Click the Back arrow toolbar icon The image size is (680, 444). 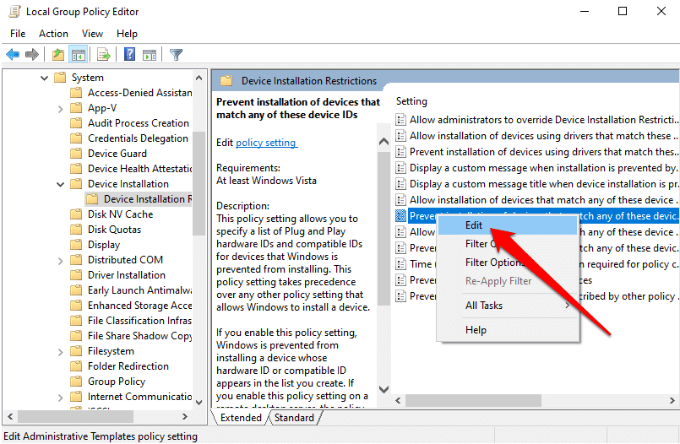coord(13,55)
